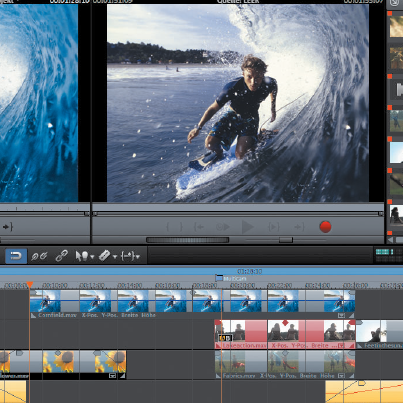The image size is (403, 403).
Task: Click the media pool scroll-left arrow
Action: (390, 240)
